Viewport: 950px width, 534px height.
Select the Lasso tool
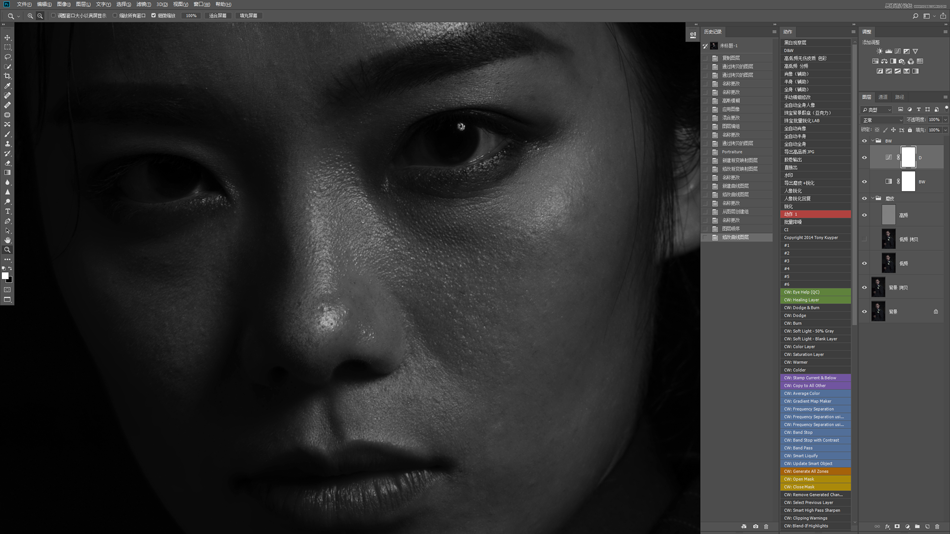click(x=7, y=57)
